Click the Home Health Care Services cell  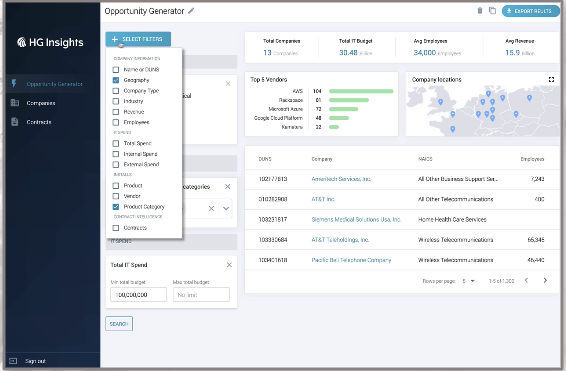[x=452, y=219]
